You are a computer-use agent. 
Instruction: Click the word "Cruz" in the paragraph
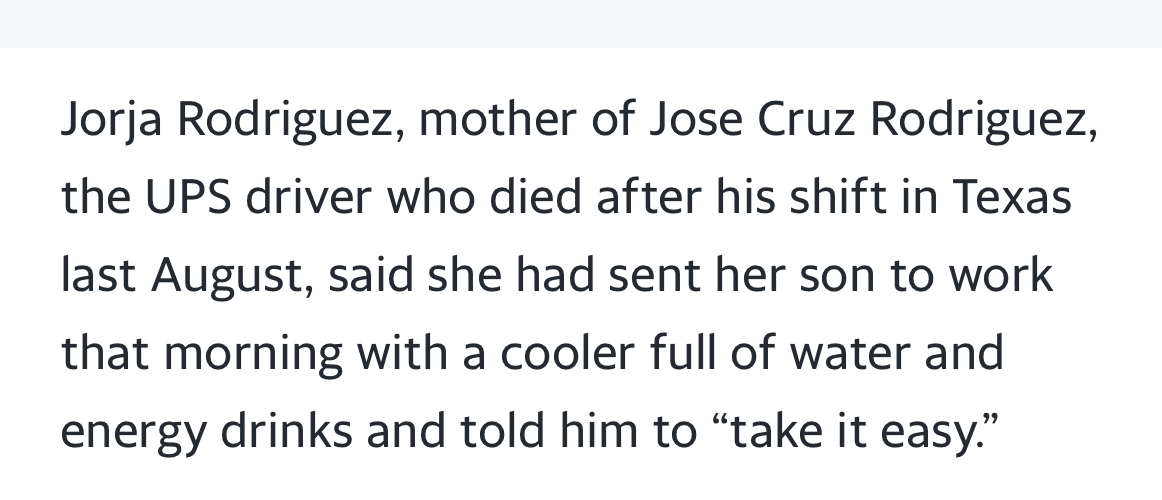tap(806, 119)
